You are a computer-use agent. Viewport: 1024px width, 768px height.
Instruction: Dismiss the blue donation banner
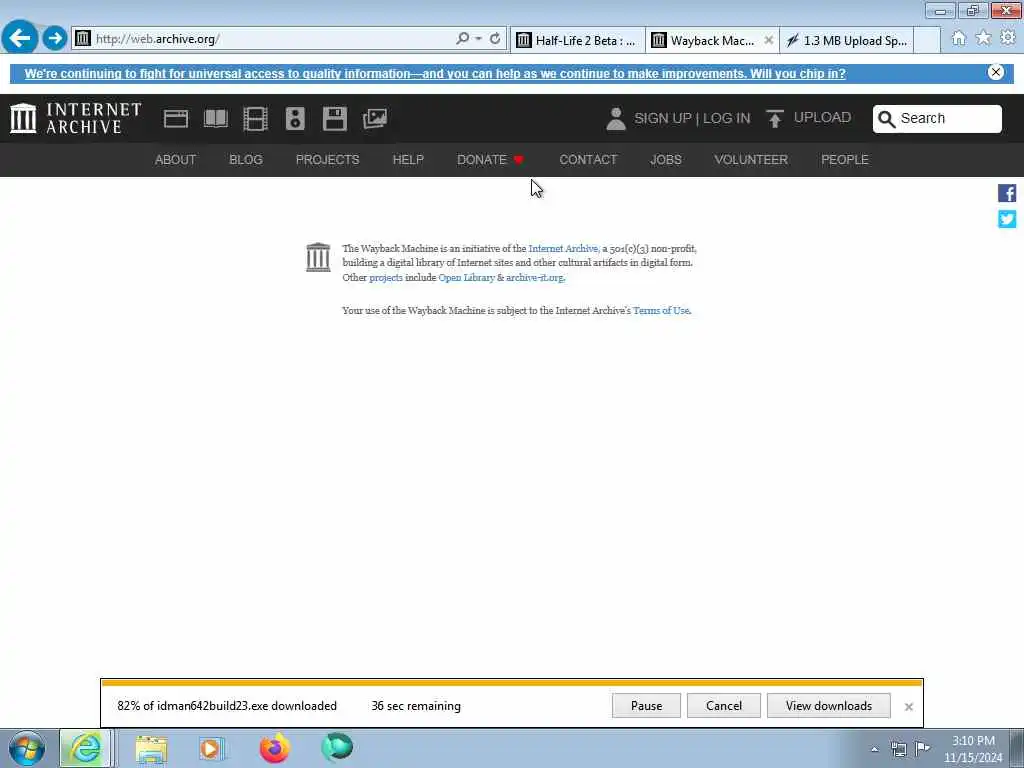[x=995, y=72]
